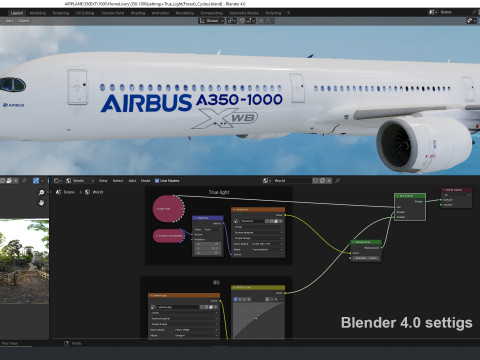Select the collapsed red rounded node

point(169,236)
